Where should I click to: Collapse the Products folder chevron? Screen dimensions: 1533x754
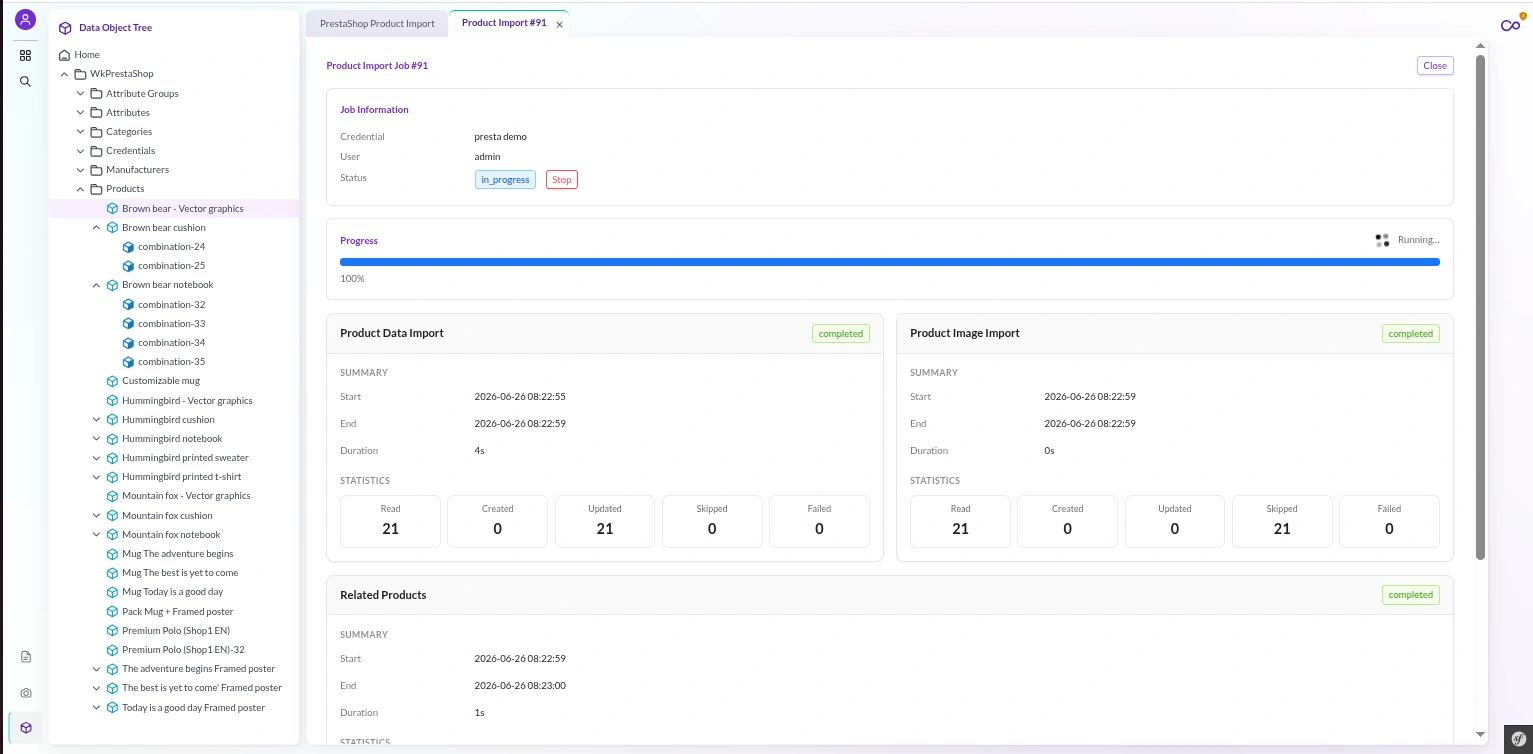(81, 189)
